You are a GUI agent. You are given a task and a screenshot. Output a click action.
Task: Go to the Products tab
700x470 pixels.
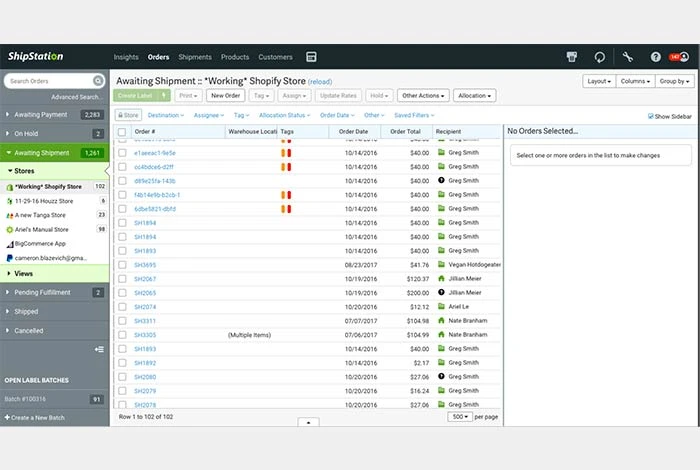point(235,57)
